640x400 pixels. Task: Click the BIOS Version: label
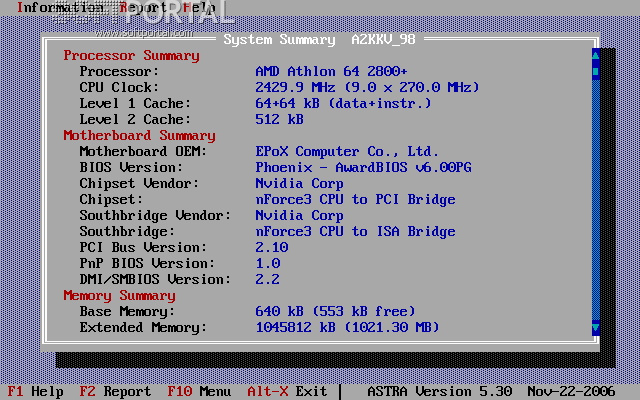(x=131, y=167)
